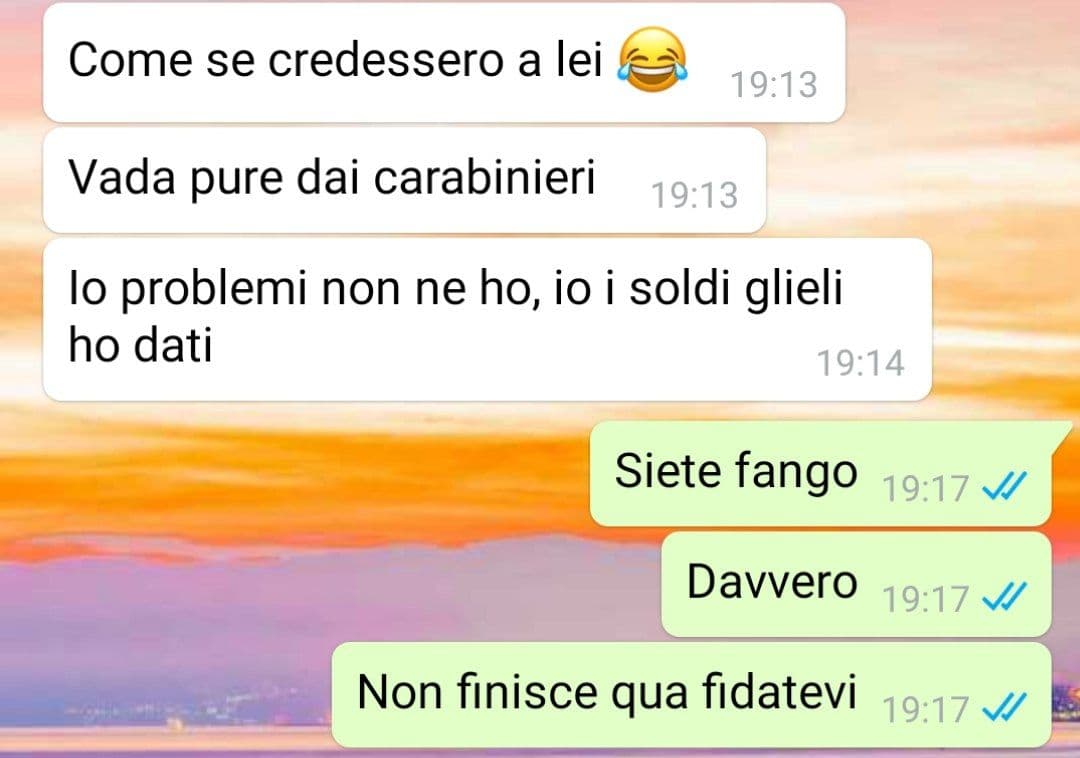
Task: Tap the 'Io problemi non ne ho' message
Action: (x=487, y=319)
